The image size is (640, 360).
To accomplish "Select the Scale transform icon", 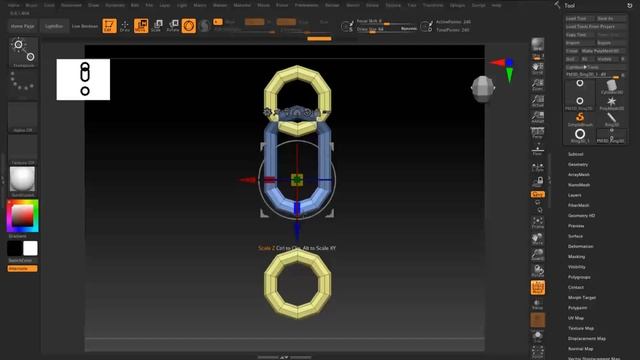I will (x=156, y=26).
